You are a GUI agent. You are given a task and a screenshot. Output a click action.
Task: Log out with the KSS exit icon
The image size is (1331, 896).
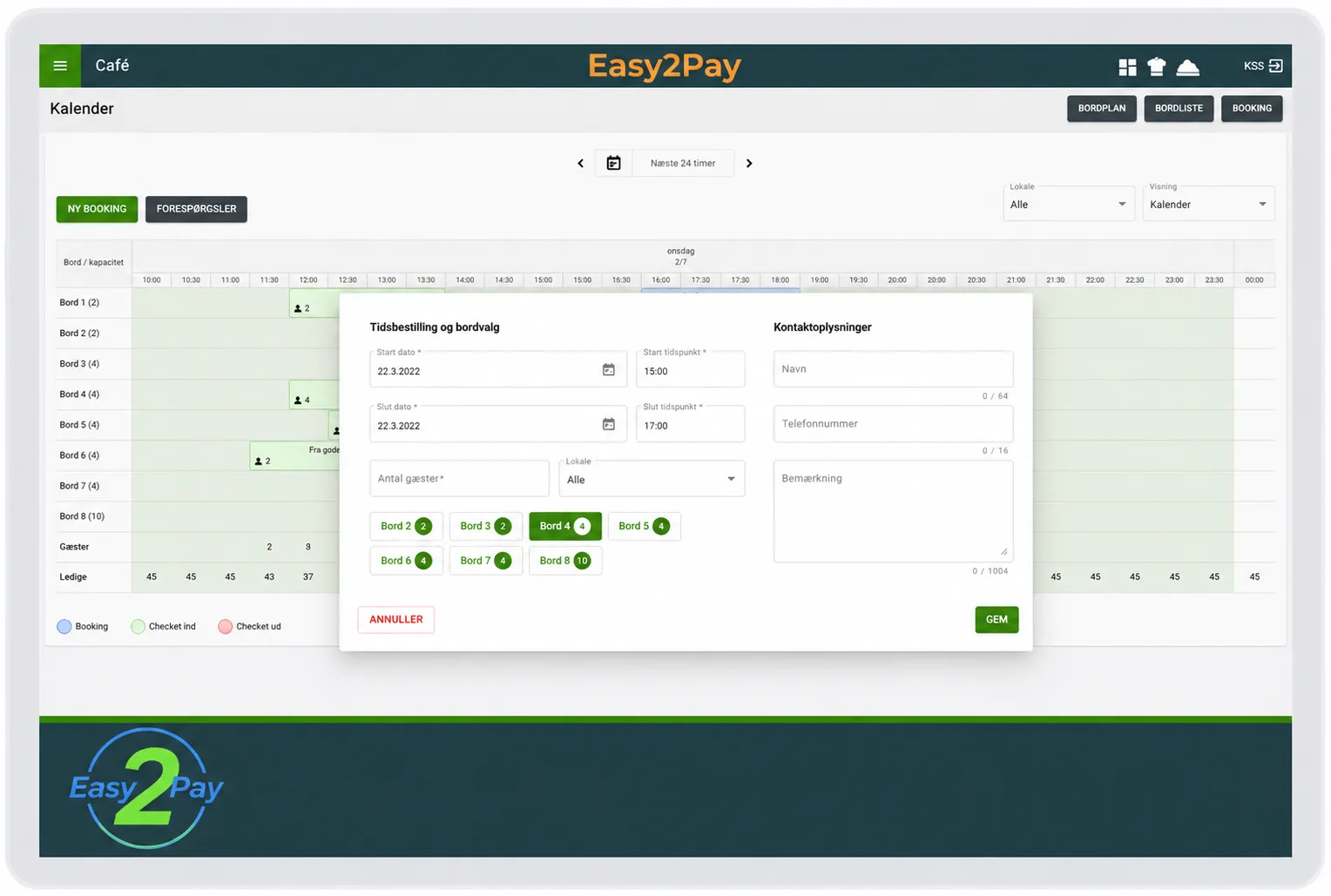tap(1276, 65)
